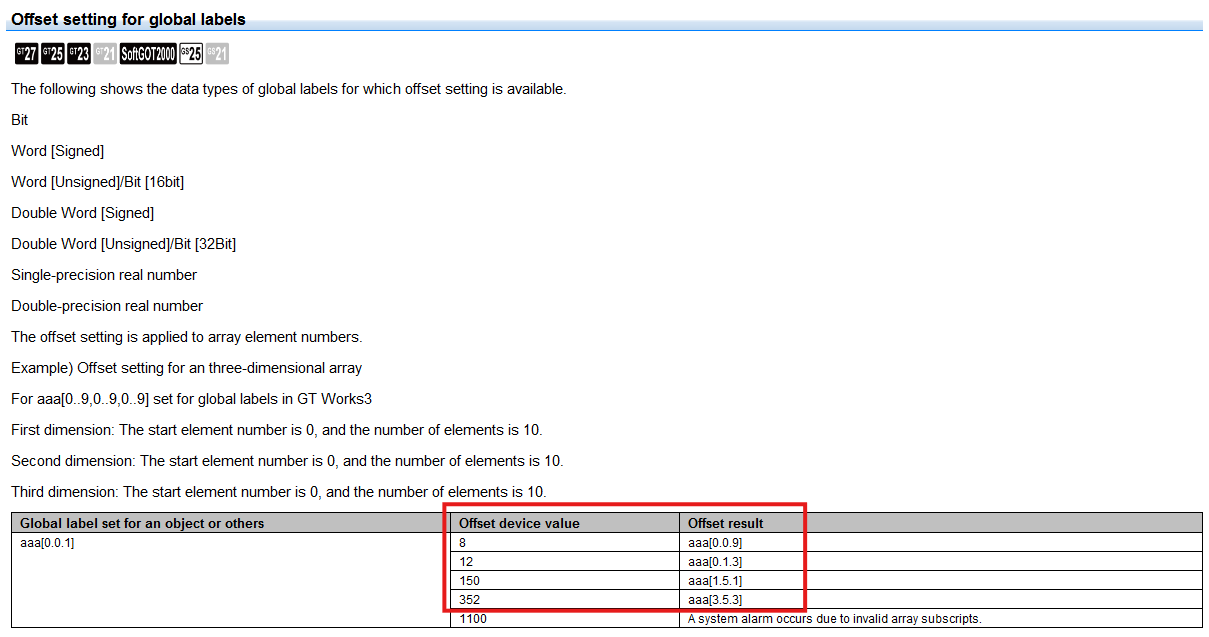The width and height of the screenshot is (1209, 637).
Task: Click the GS25 model badge
Action: coord(190,54)
